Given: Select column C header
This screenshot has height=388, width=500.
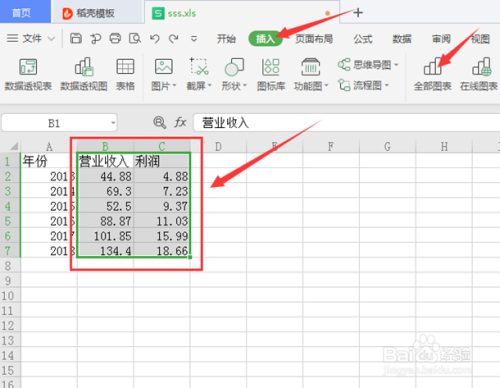Looking at the screenshot, I should [162, 146].
